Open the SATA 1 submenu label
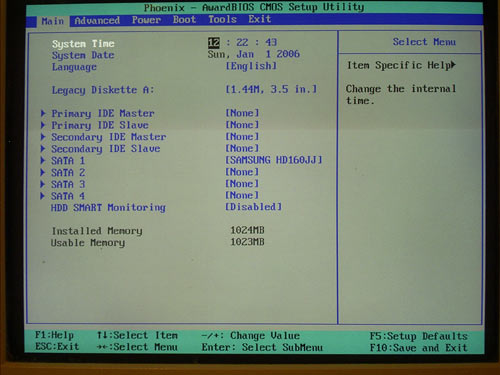Viewport: 500px width, 375px height. click(68, 161)
